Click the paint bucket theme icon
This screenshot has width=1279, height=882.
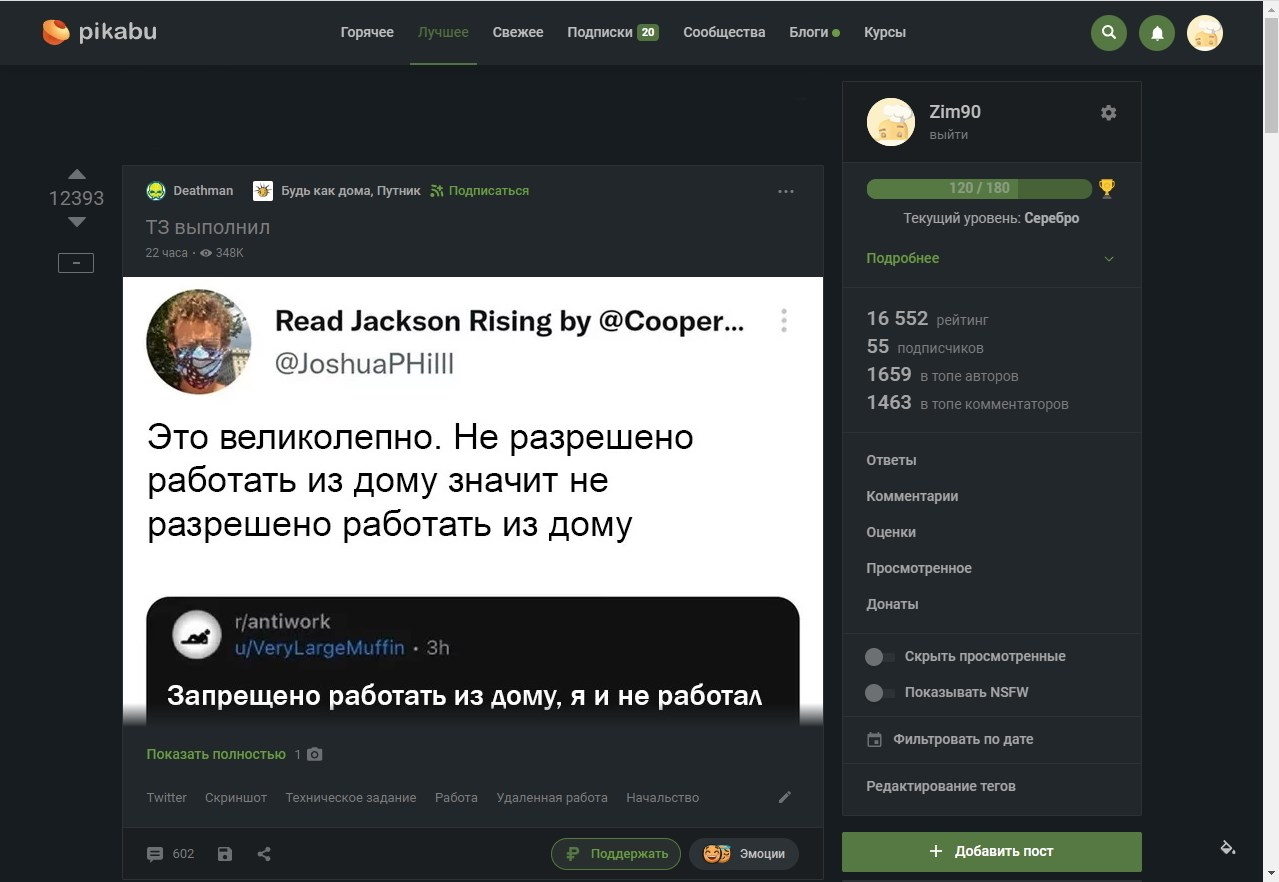(1228, 847)
